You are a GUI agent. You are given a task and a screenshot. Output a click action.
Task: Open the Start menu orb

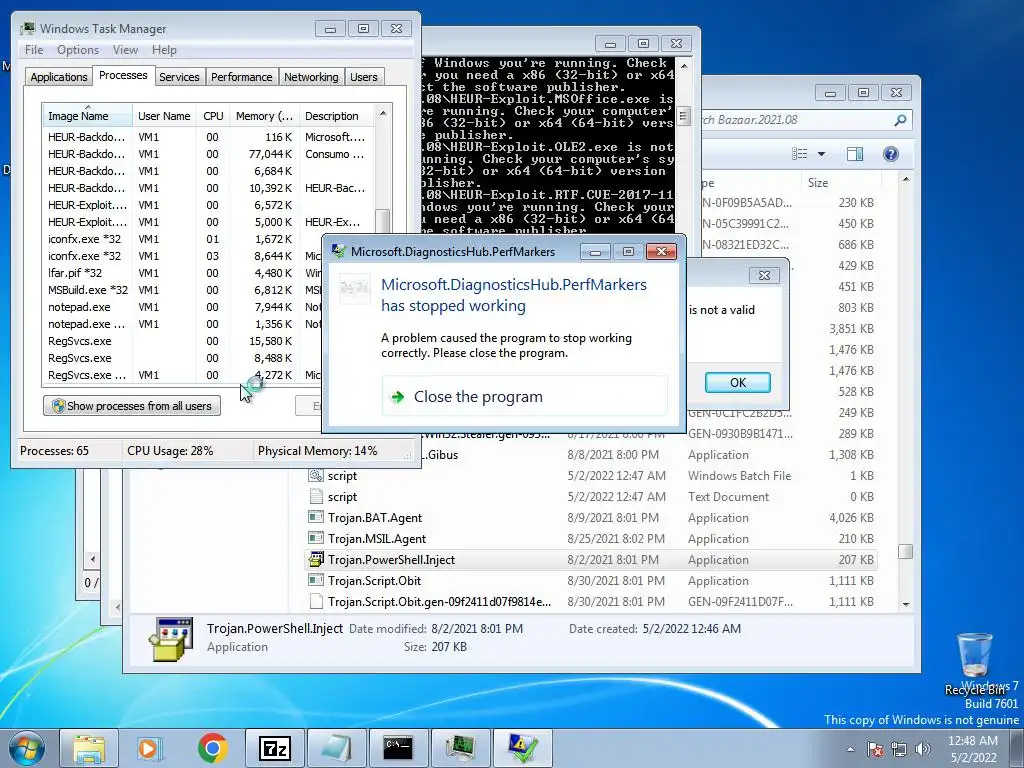click(x=26, y=748)
